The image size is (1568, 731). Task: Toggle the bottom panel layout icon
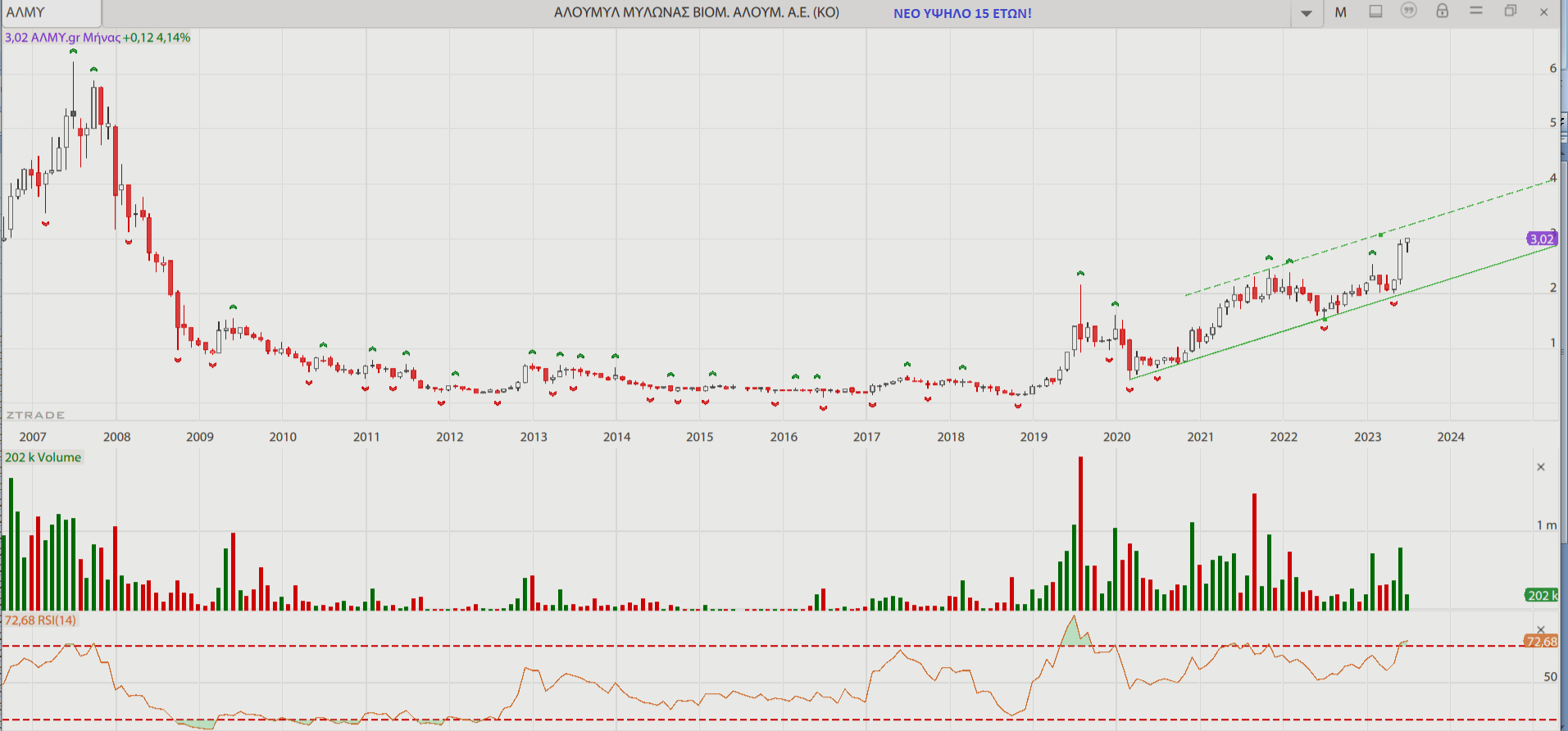(1376, 11)
